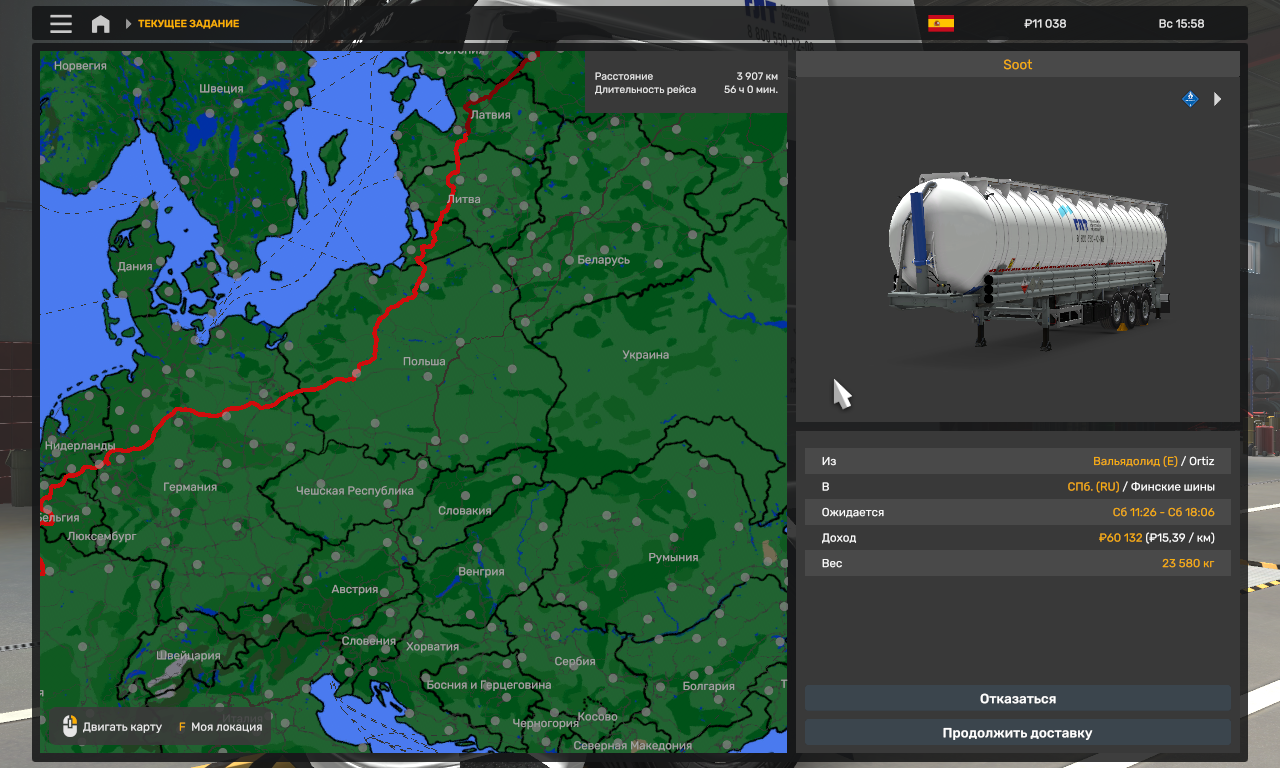Click the 56 ч 0 мин. duration value
Viewport: 1280px width, 768px height.
[751, 89]
